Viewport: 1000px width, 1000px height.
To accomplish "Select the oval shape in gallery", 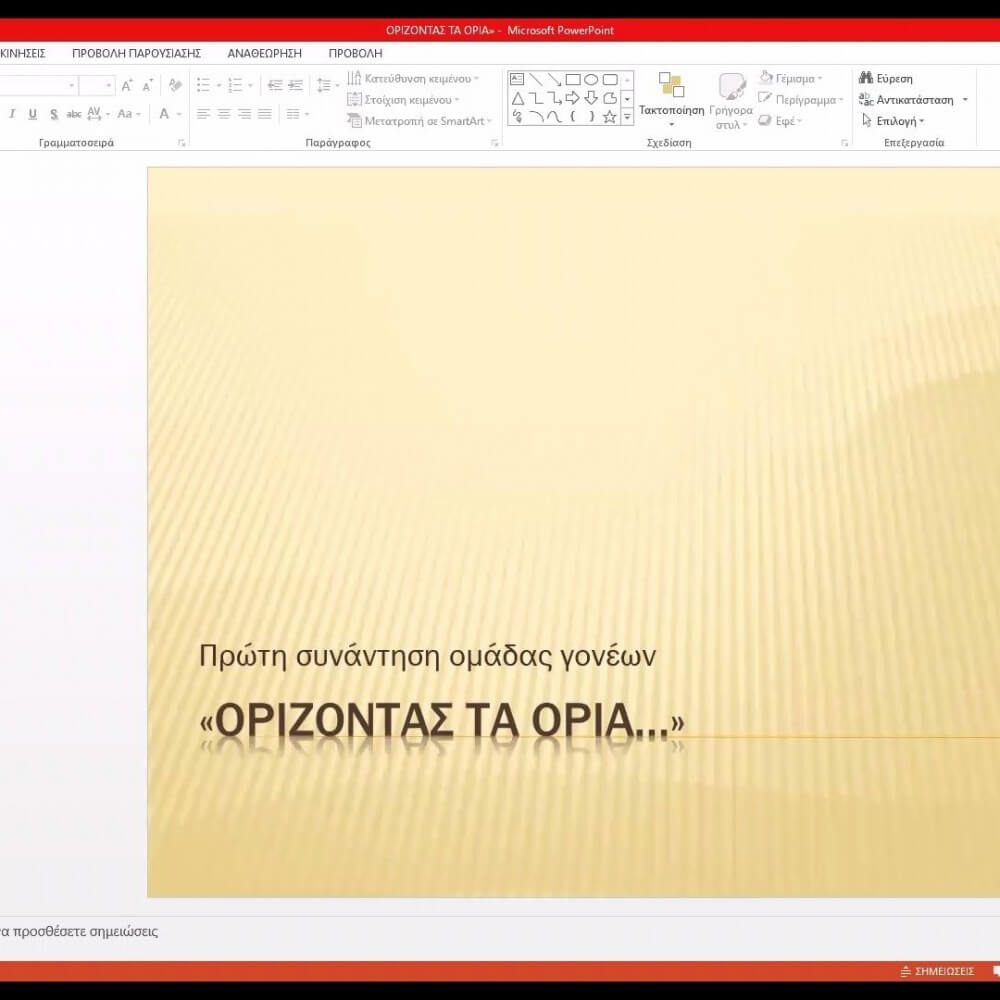I will click(591, 79).
